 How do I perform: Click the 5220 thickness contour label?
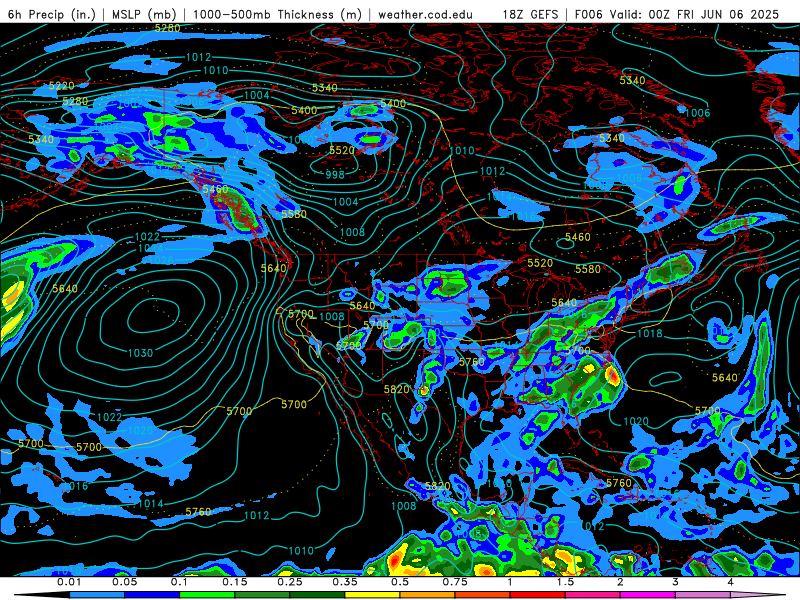62,86
